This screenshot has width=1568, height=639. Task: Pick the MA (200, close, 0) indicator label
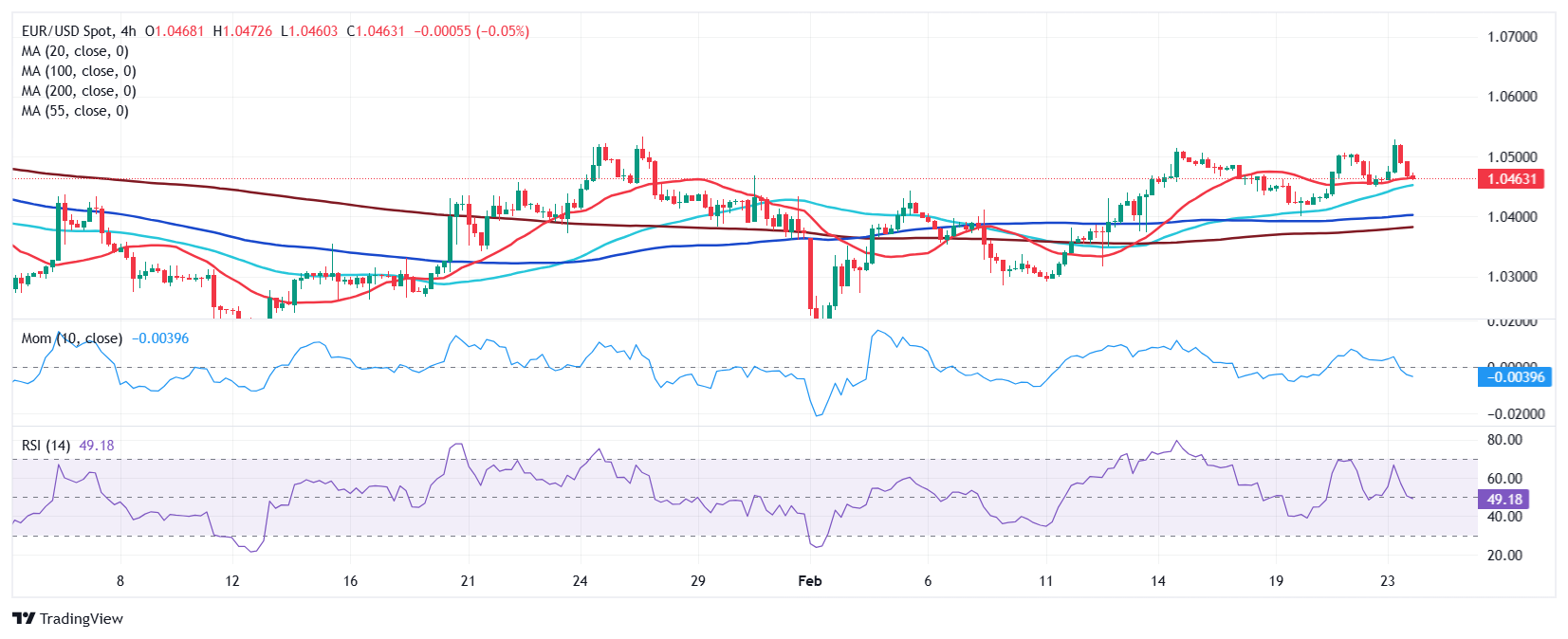[x=79, y=91]
